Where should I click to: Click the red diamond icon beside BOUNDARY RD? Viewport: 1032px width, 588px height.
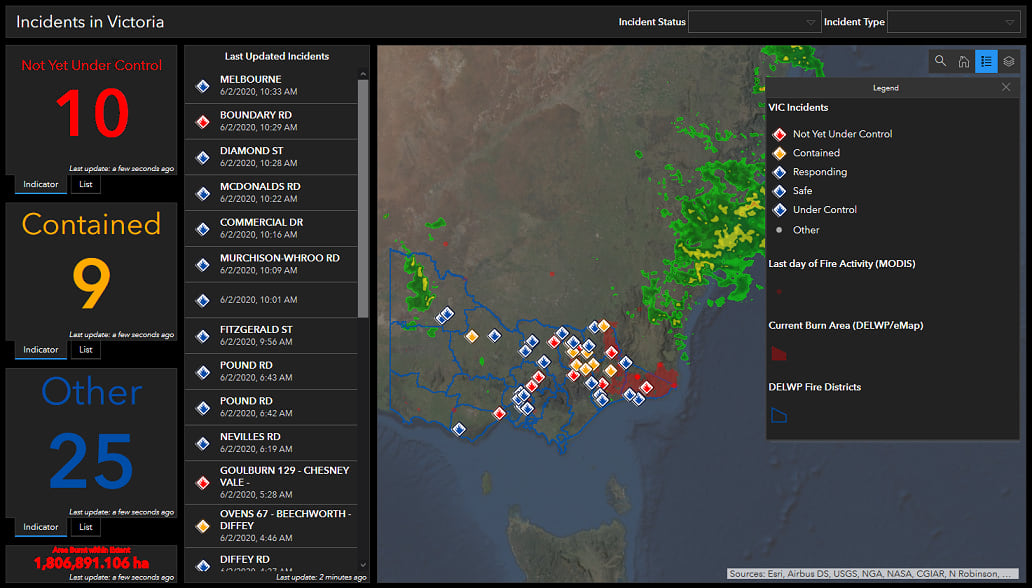(x=203, y=121)
